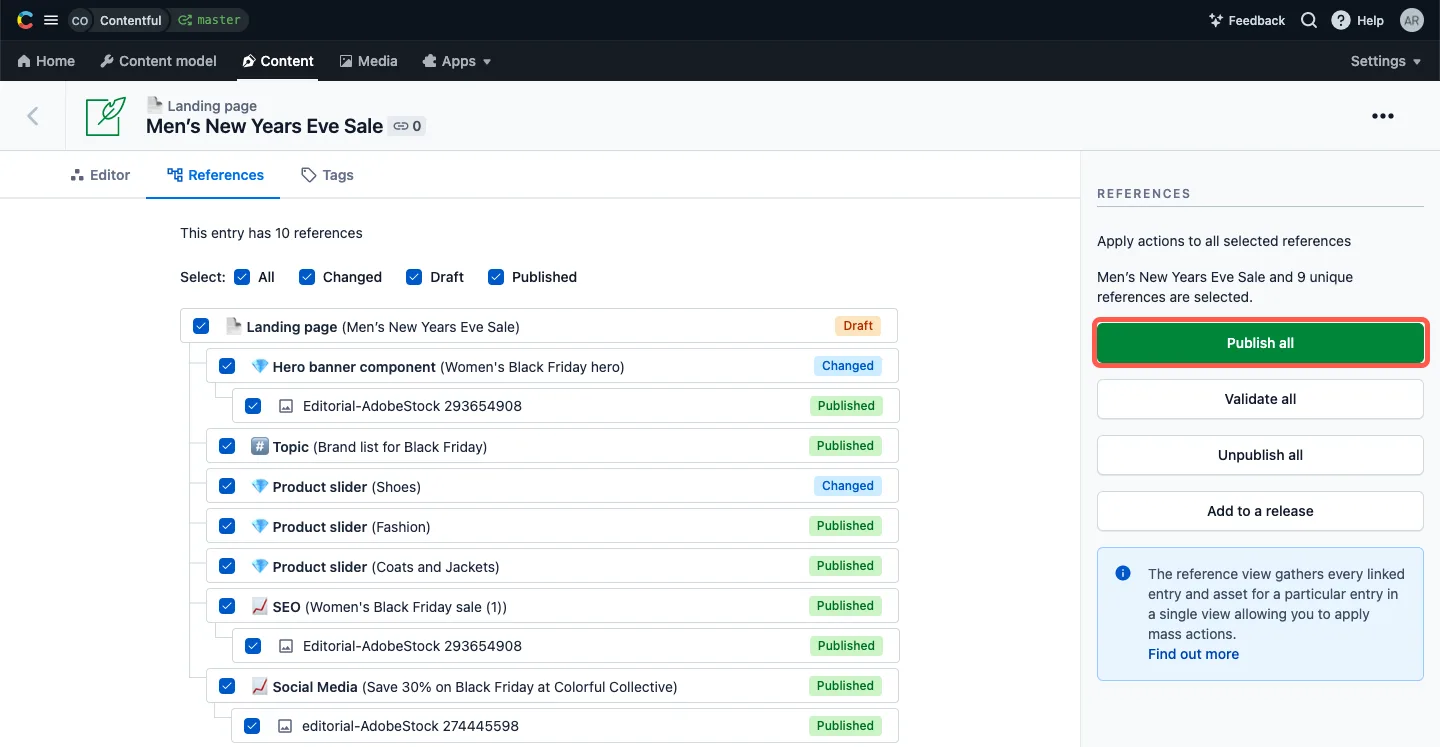
Task: Click the Help question mark icon
Action: coord(1341,20)
